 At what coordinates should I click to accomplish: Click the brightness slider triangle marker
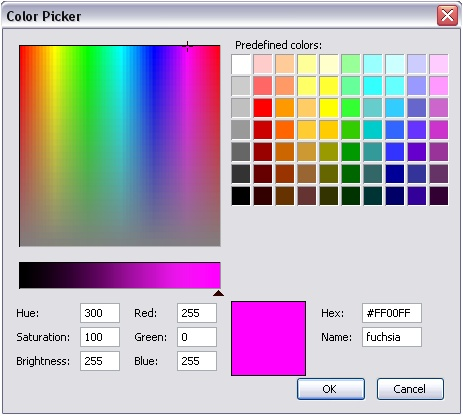(218, 293)
